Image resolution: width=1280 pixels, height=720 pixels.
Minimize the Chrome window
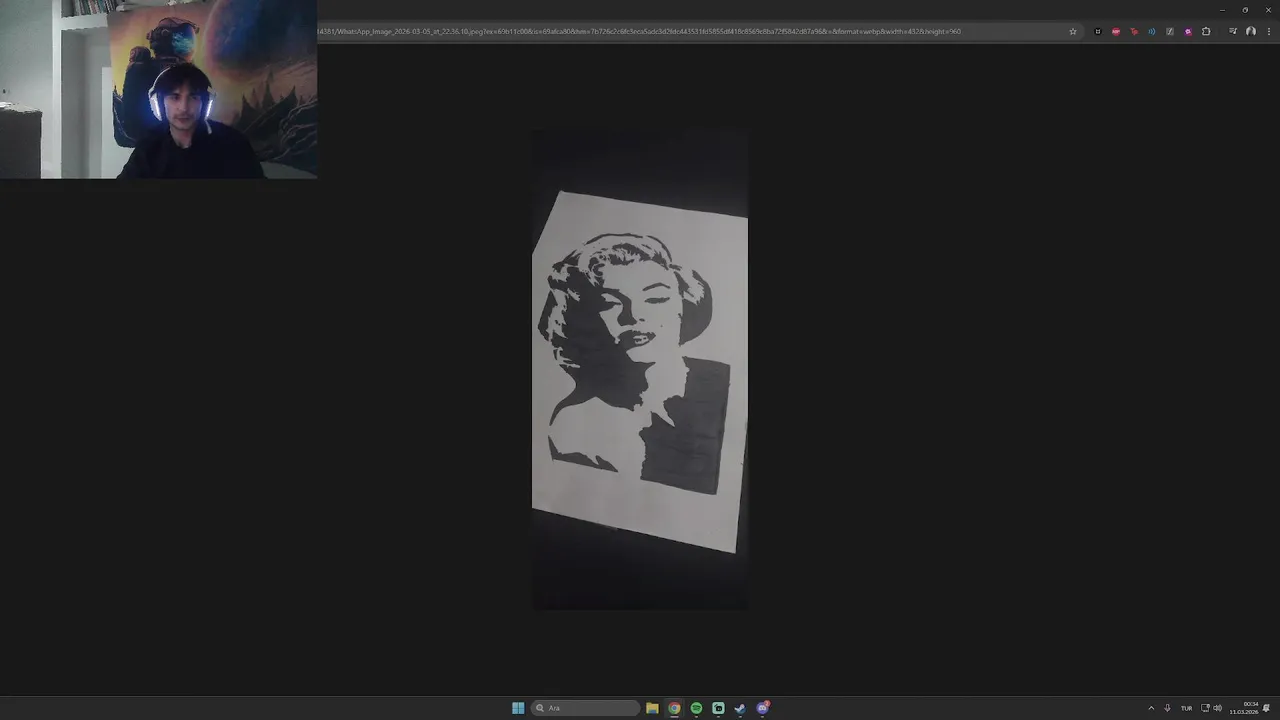1221,10
